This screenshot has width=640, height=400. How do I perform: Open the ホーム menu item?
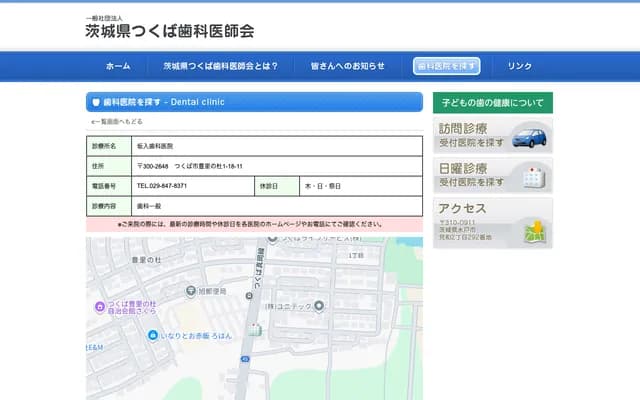click(x=118, y=66)
